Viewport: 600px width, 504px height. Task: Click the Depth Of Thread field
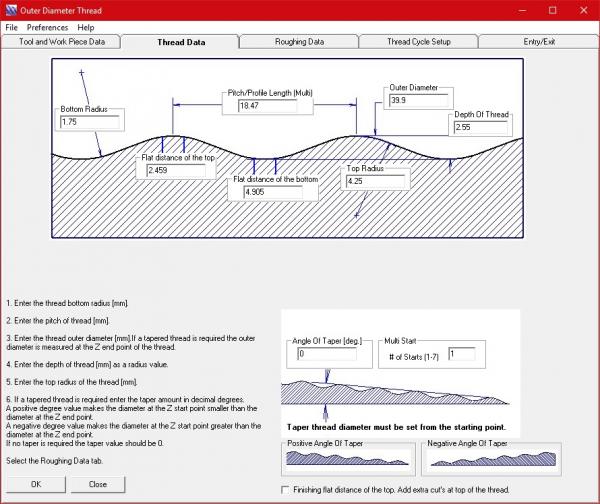[x=481, y=128]
